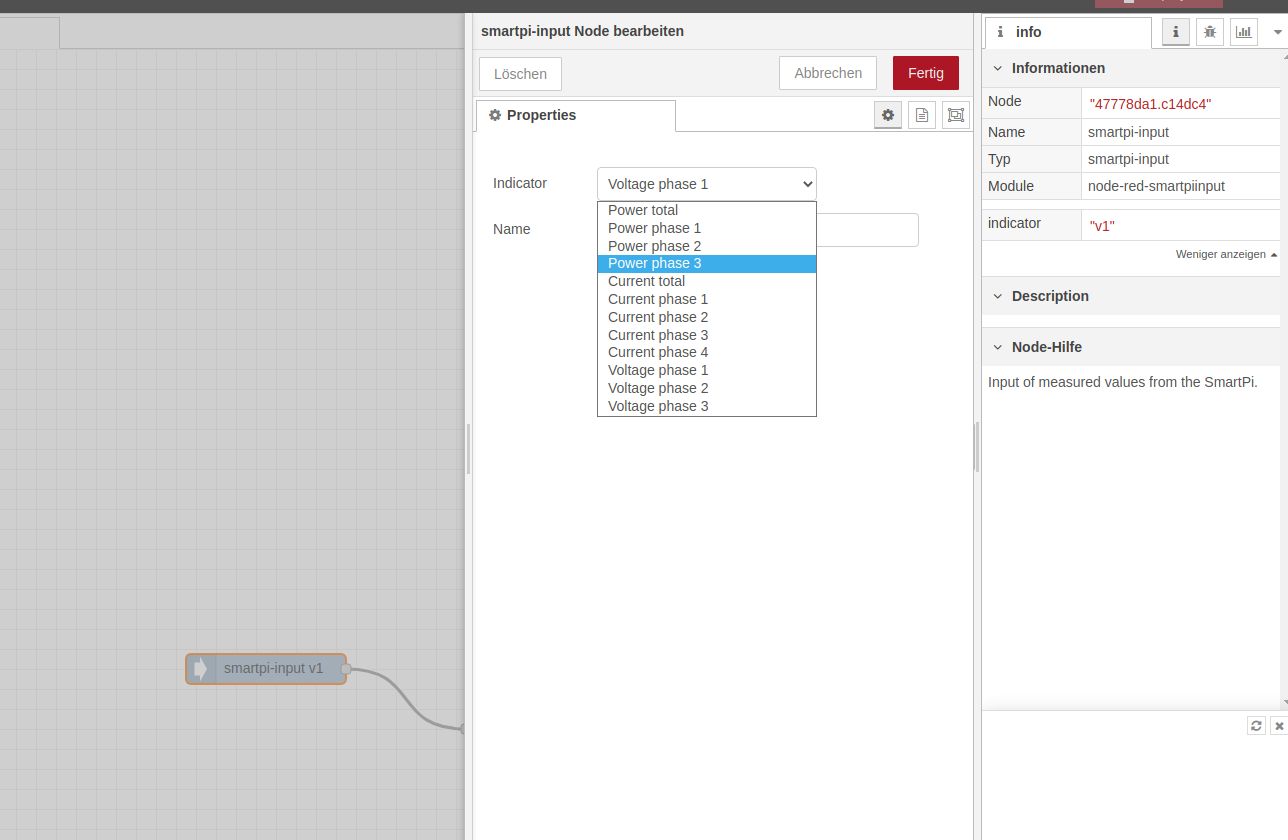Close the tips box

pos(1279,726)
